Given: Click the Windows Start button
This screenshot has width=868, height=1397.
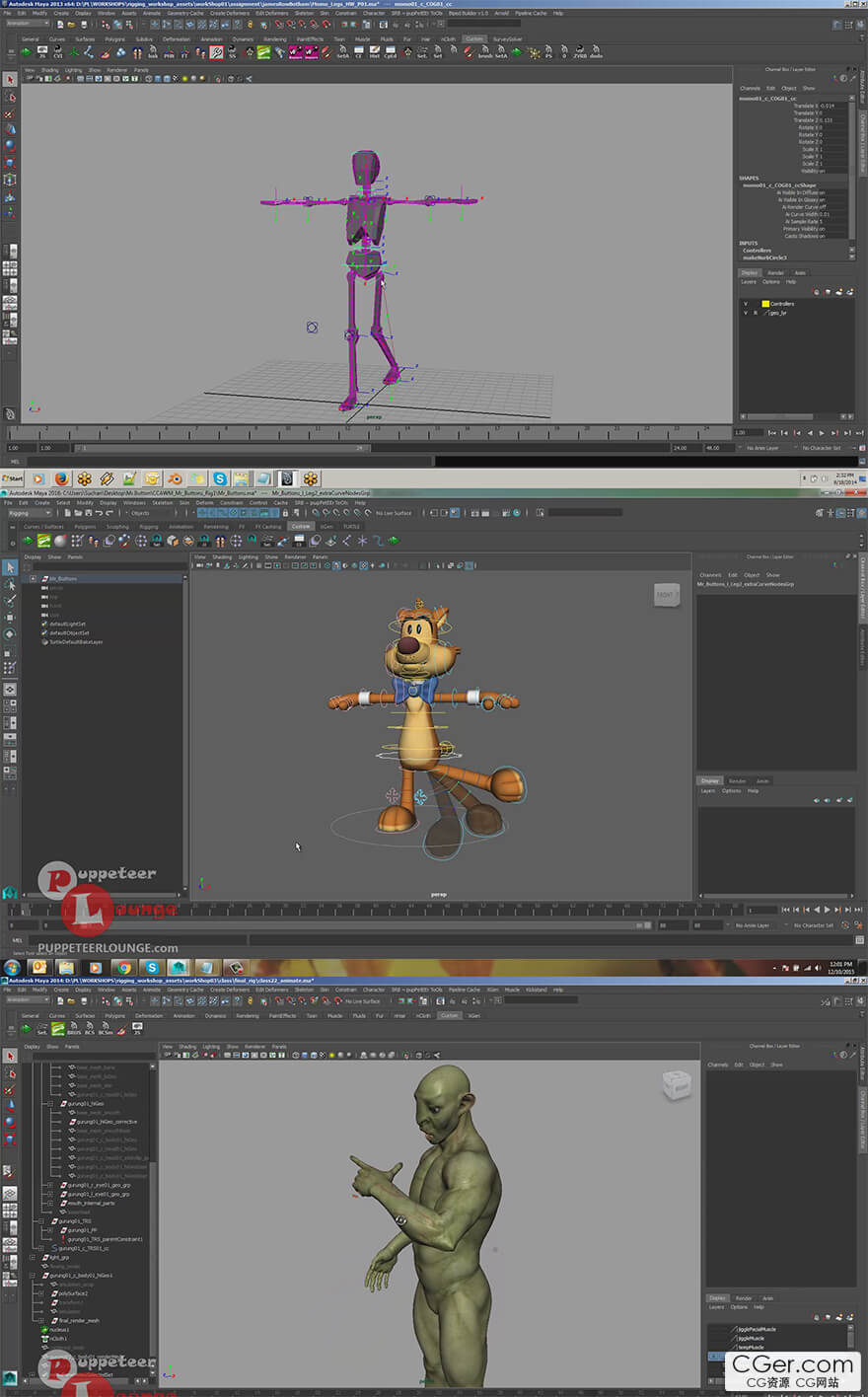Looking at the screenshot, I should (14, 478).
